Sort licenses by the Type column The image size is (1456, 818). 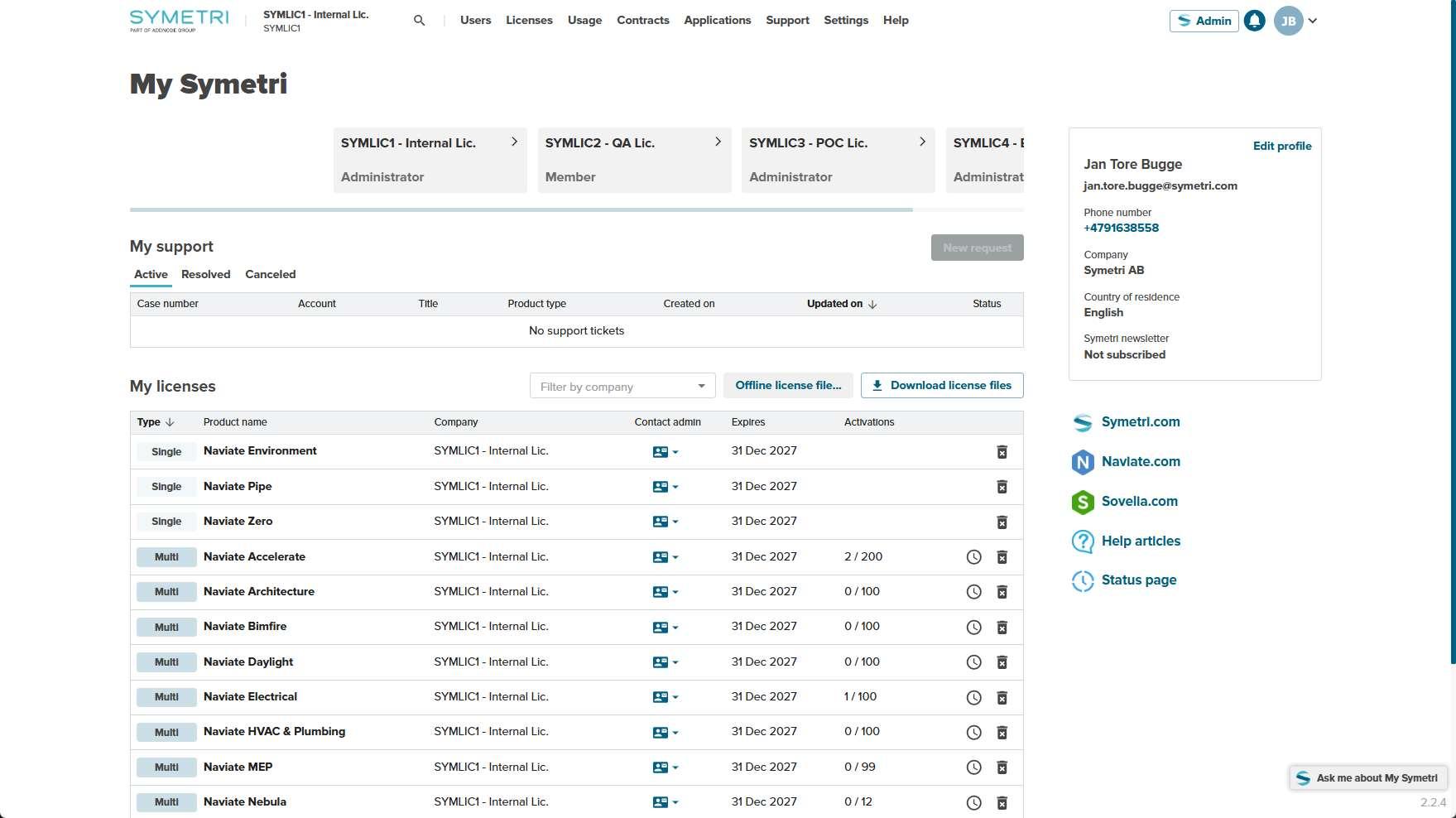tap(156, 422)
